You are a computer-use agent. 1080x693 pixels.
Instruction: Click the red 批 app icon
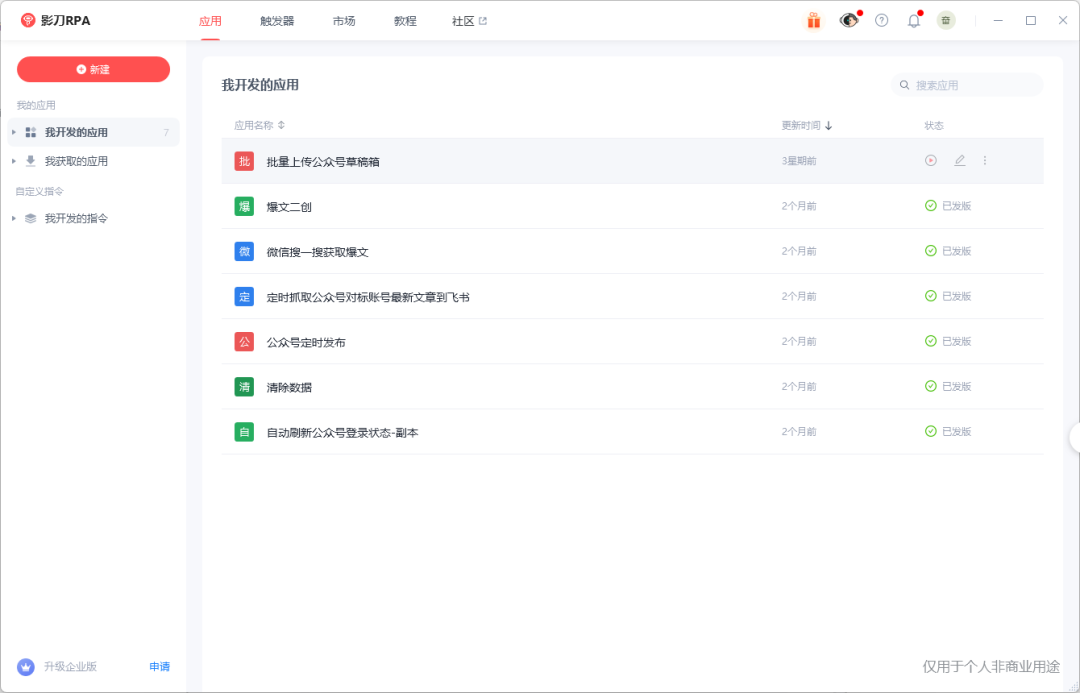(x=245, y=161)
